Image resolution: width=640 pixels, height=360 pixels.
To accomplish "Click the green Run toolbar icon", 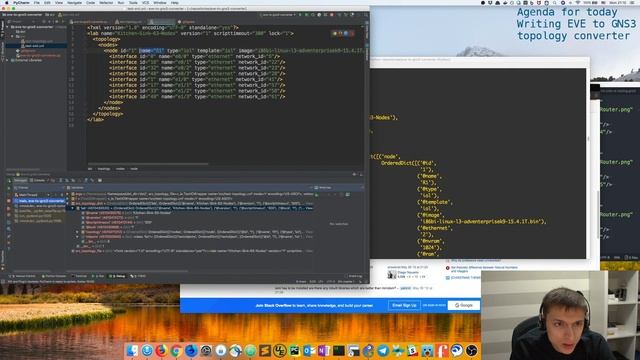I will (x=300, y=15).
